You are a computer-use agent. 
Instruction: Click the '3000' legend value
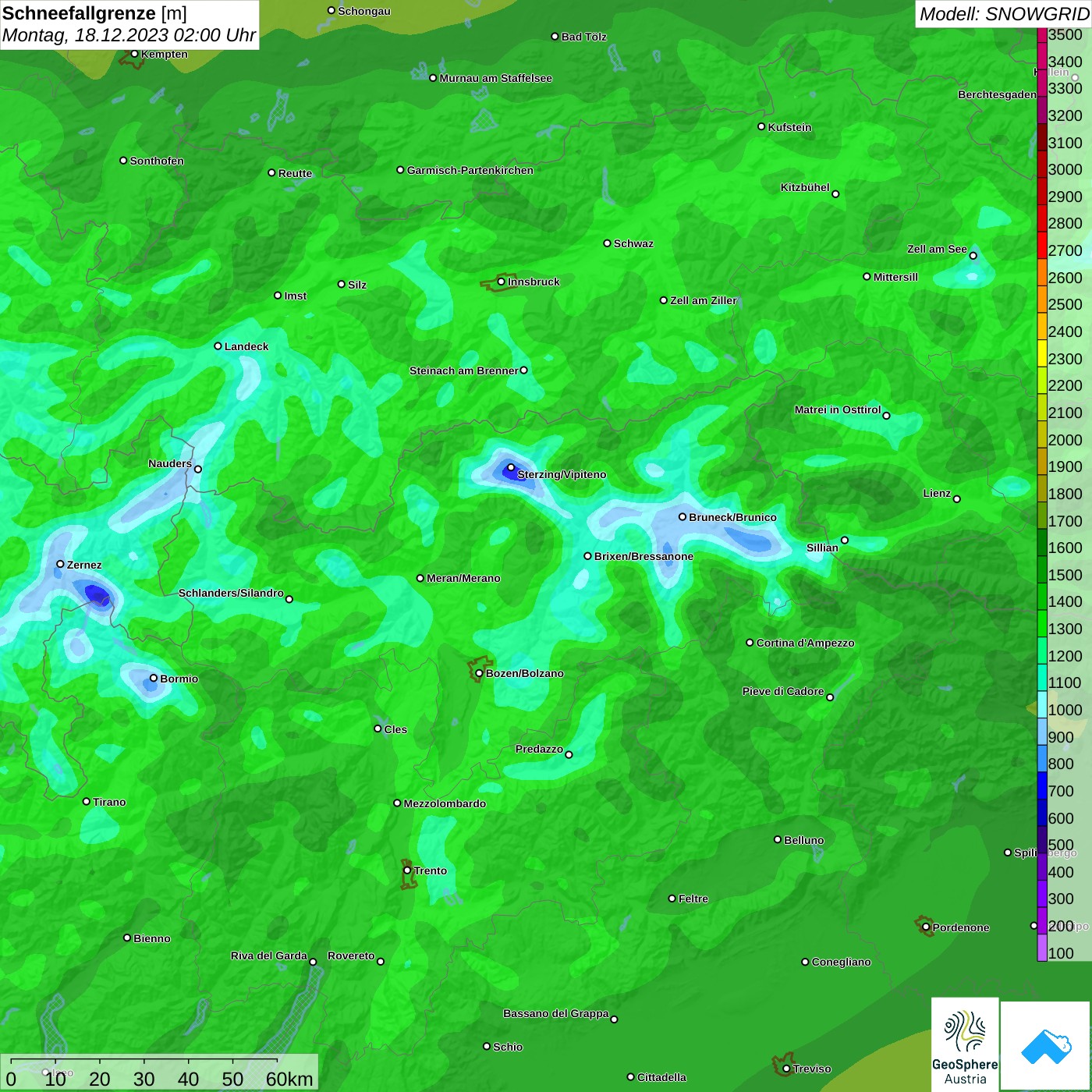(1065, 169)
